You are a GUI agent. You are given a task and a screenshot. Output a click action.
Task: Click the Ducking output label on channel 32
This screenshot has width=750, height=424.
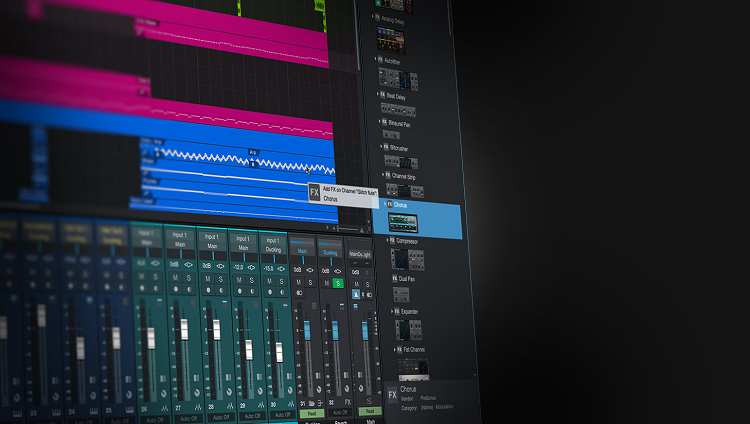click(x=330, y=253)
